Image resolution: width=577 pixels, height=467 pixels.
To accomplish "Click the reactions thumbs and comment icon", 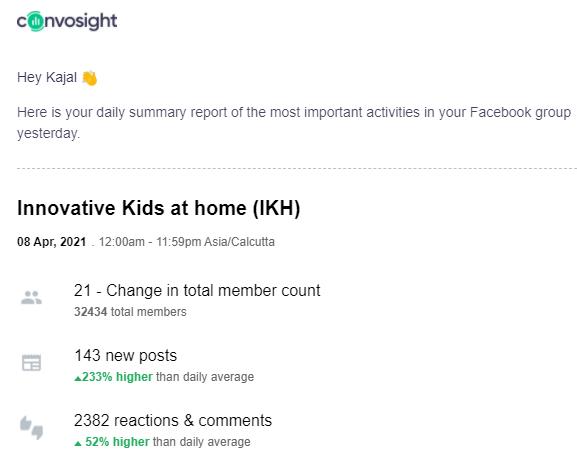I will pyautogui.click(x=31, y=428).
